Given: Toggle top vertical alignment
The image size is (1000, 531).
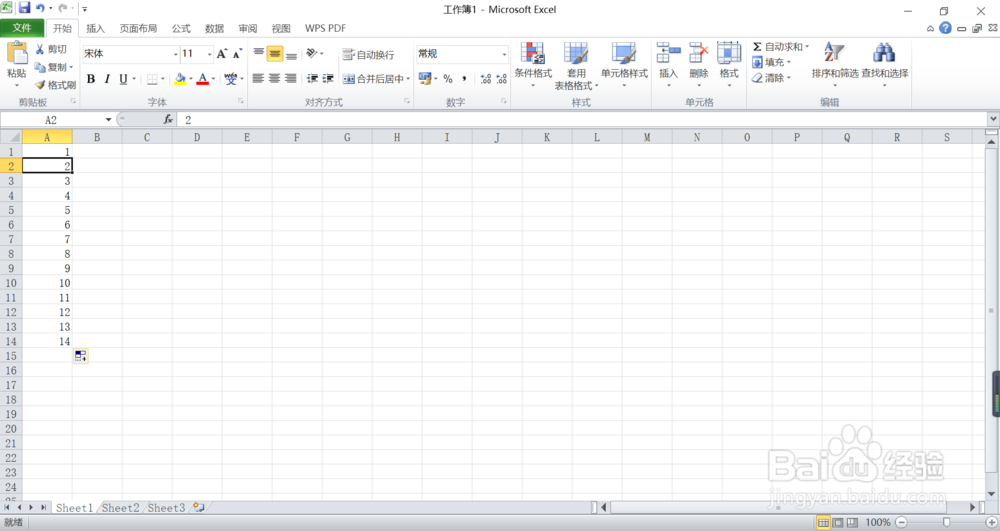Looking at the screenshot, I should point(258,54).
